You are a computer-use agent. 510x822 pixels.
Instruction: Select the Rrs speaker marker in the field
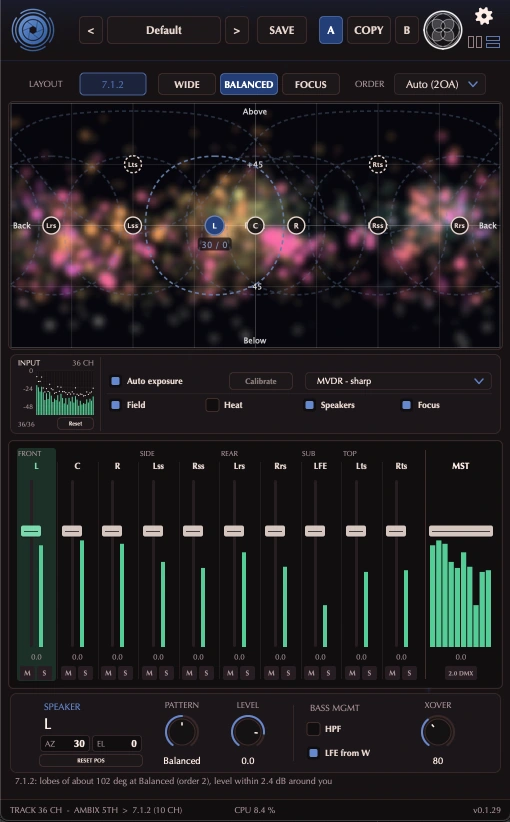coord(459,225)
